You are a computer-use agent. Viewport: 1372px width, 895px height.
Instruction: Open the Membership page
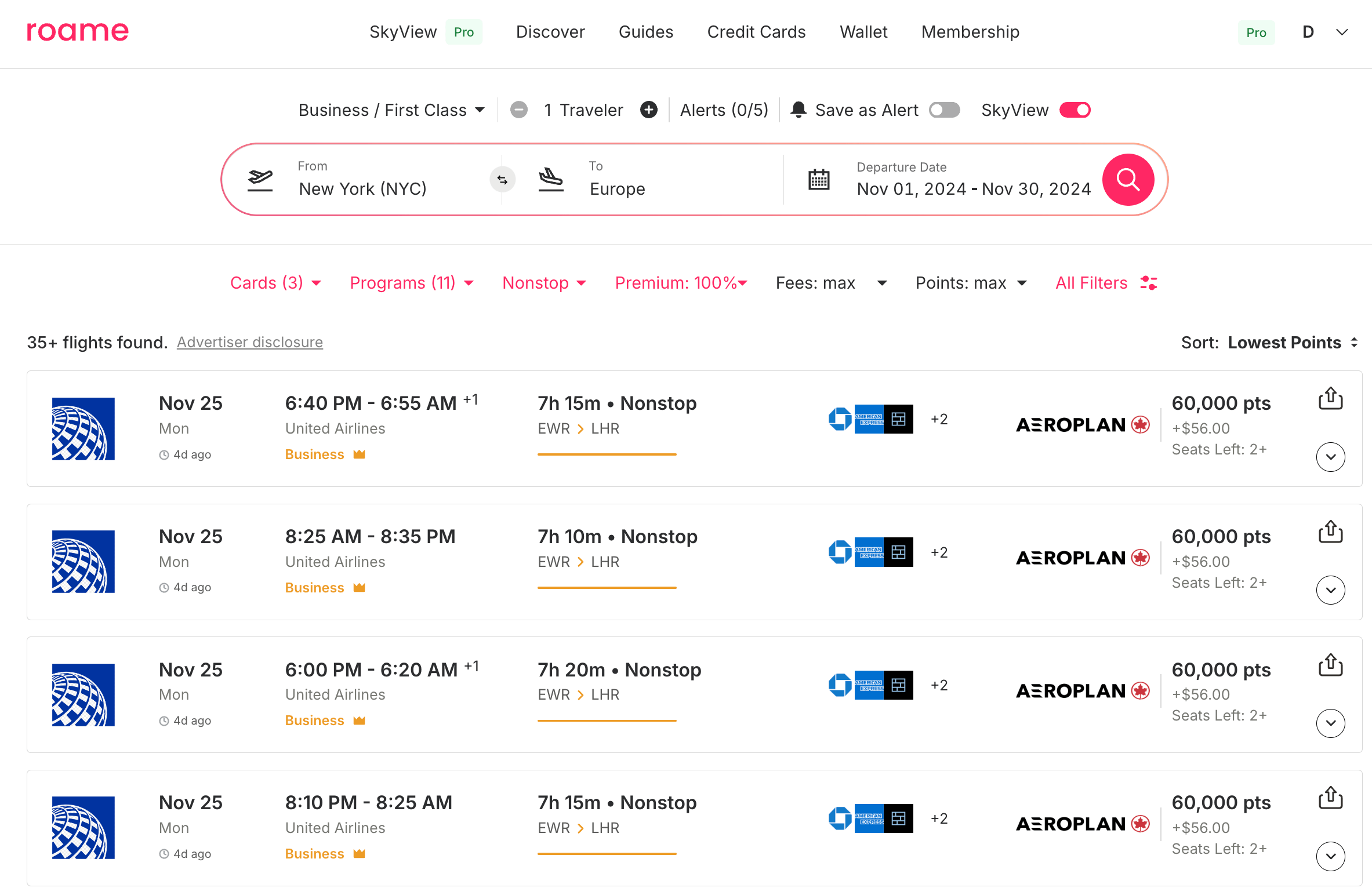970,32
